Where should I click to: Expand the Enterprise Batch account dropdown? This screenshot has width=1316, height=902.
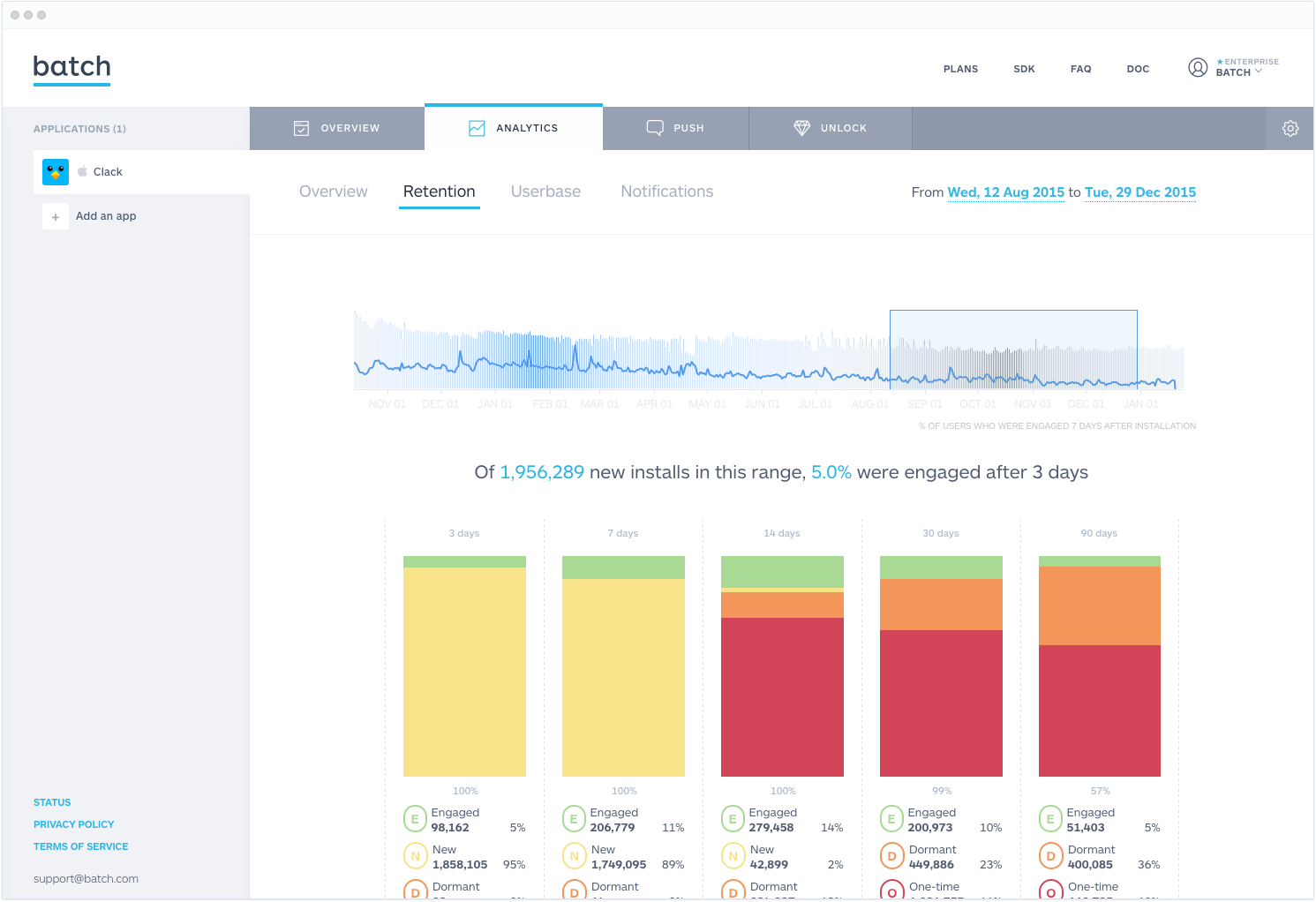(x=1245, y=68)
